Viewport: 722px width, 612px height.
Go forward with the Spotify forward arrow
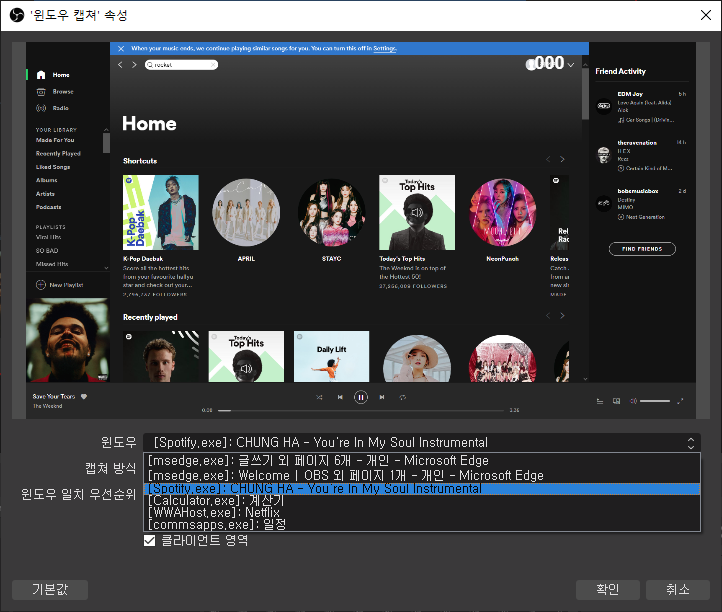pyautogui.click(x=134, y=65)
